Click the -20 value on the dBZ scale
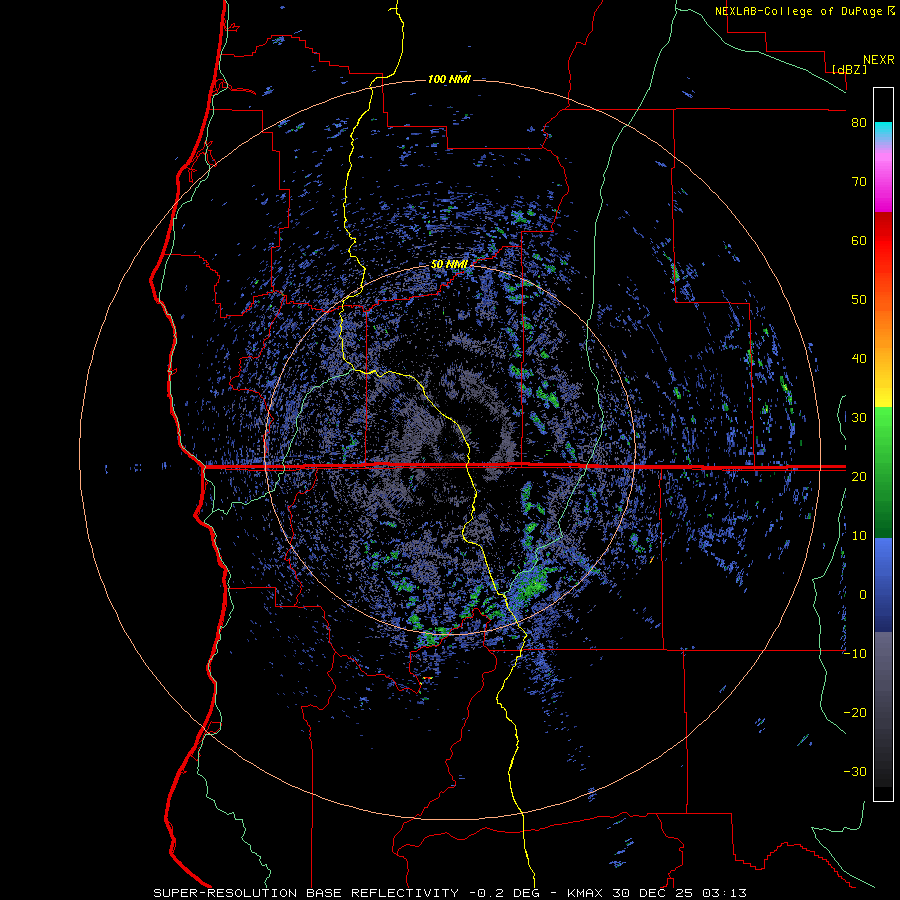 point(855,712)
